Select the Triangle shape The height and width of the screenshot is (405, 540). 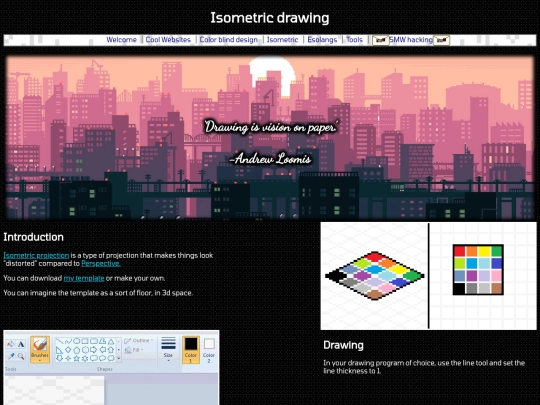click(x=111, y=341)
